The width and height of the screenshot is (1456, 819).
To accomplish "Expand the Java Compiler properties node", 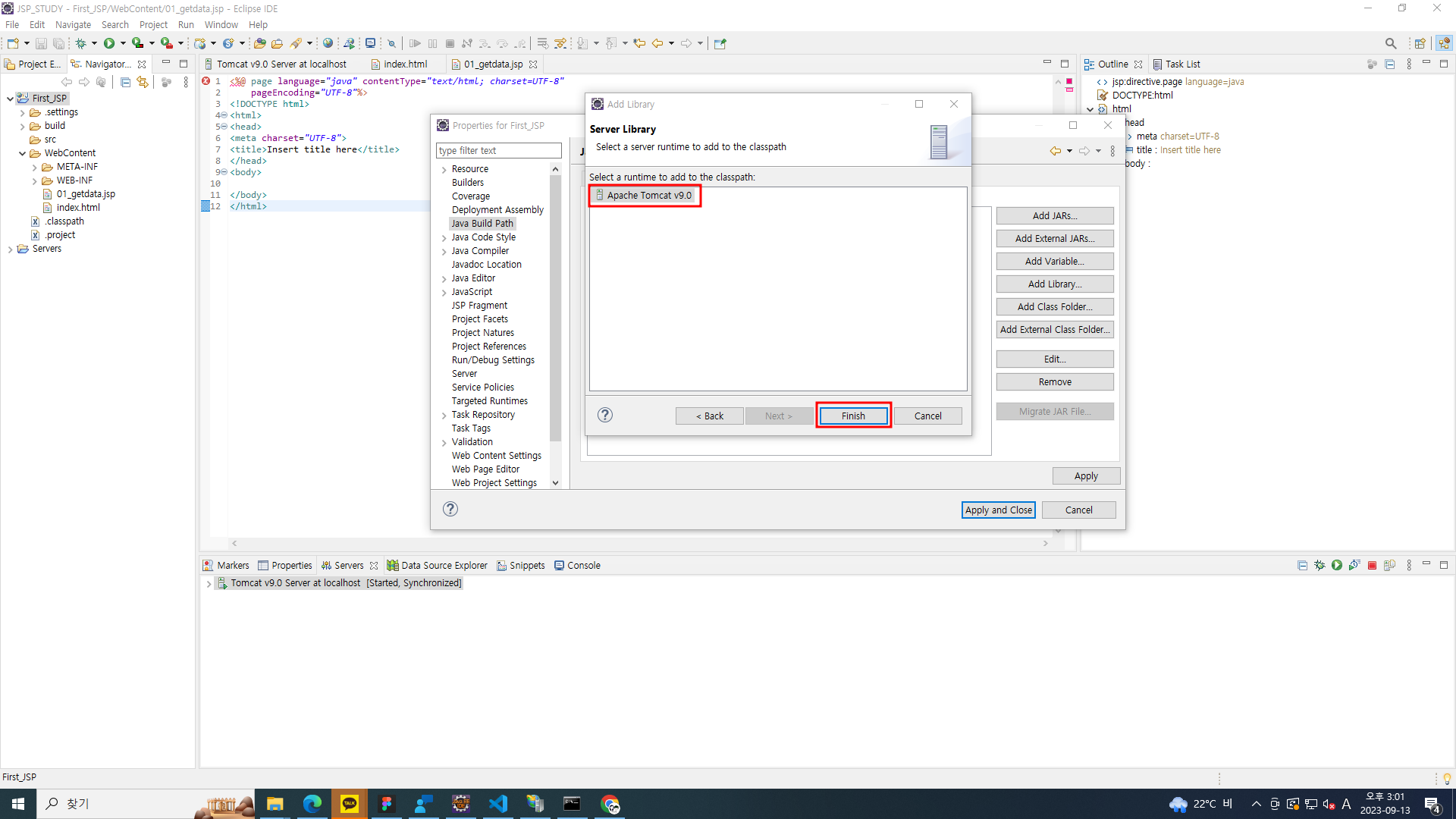I will tap(444, 251).
